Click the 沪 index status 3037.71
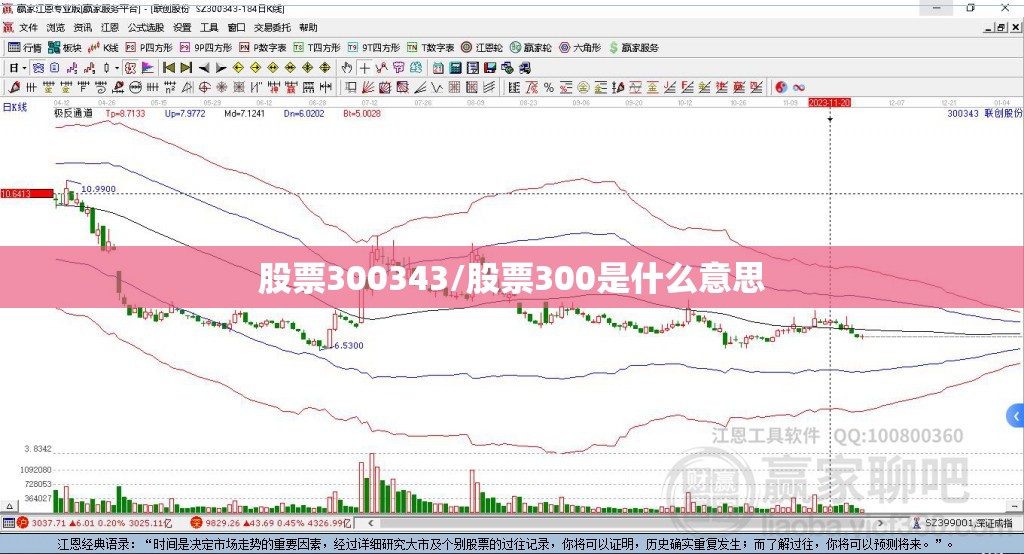The image size is (1024, 554). (x=95, y=523)
